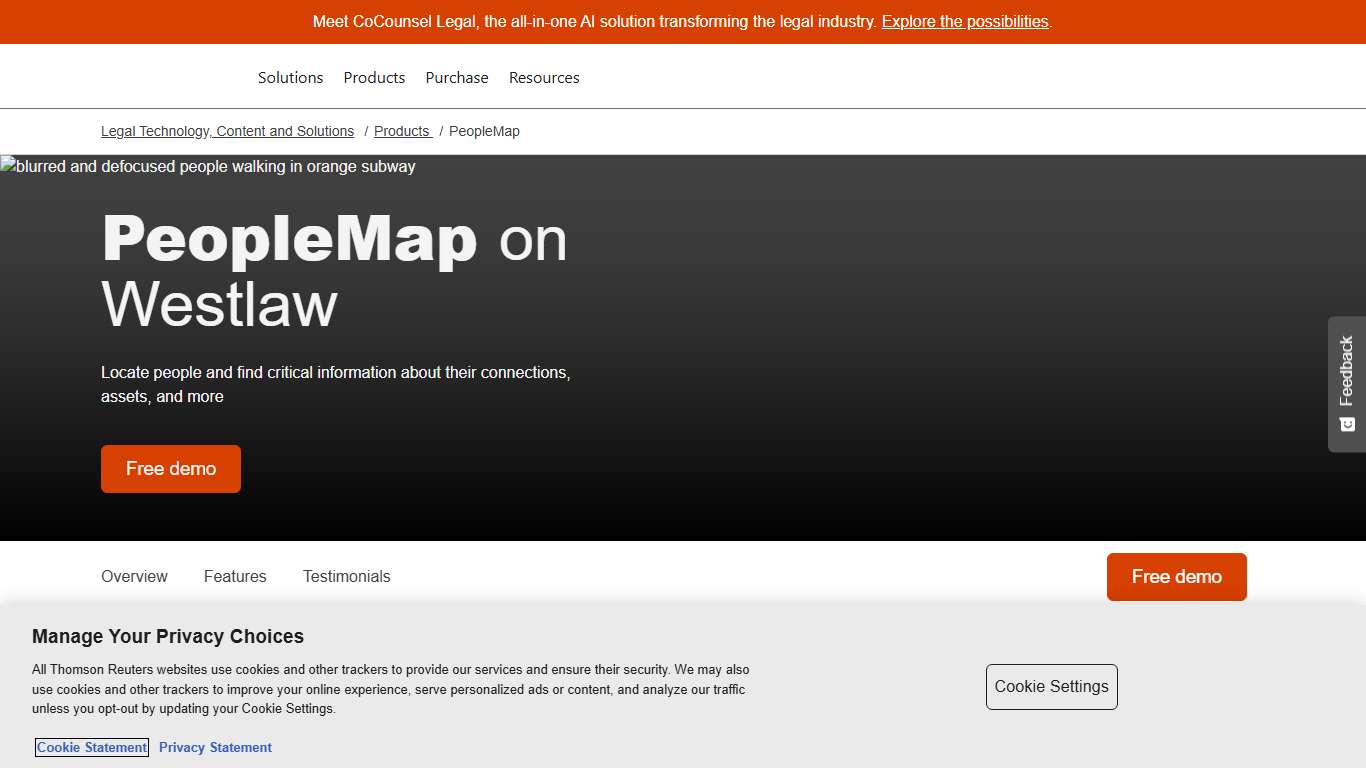Open the Purchase navigation menu
This screenshot has height=768, width=1366.
(456, 77)
